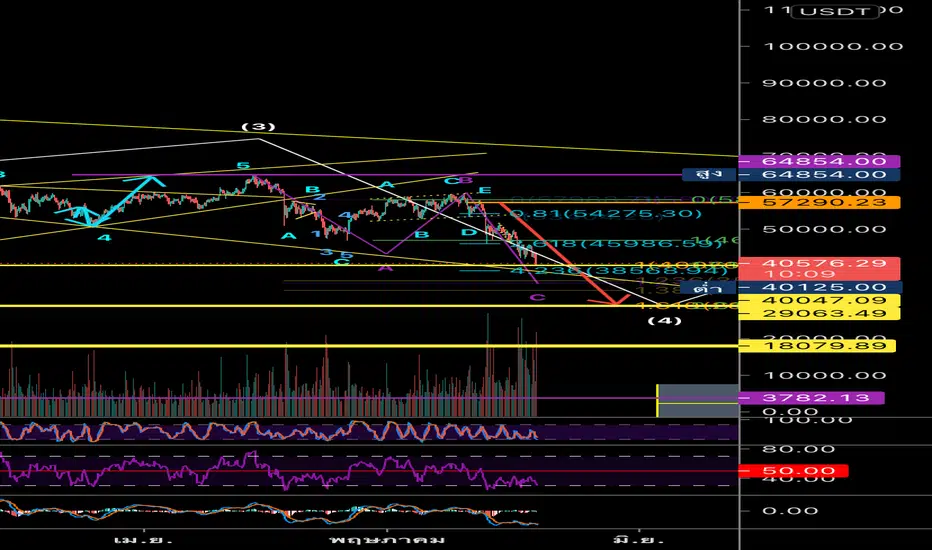Screen dimensions: 932x550
Task: Select the 0.618(45986.59) Fibonacci level
Action: 616,243
